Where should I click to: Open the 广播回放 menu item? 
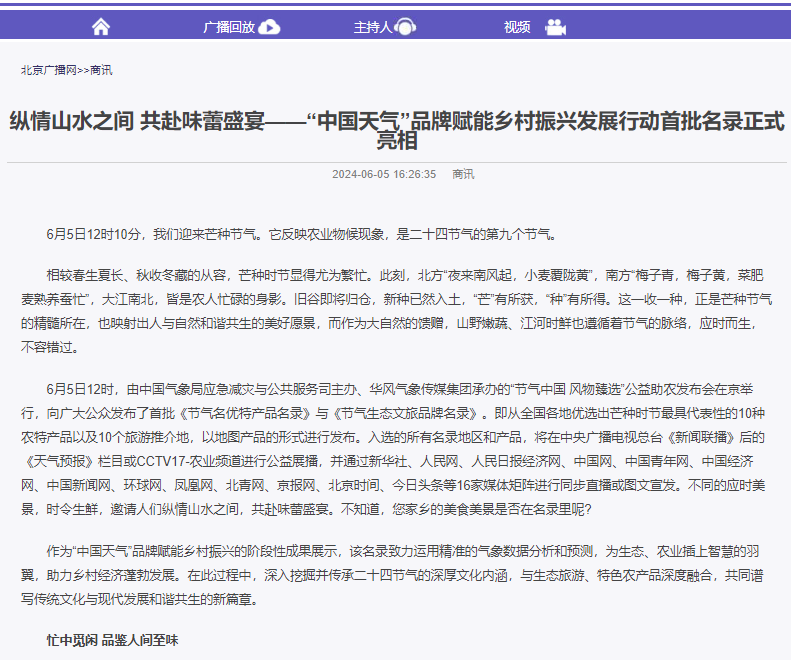click(229, 27)
